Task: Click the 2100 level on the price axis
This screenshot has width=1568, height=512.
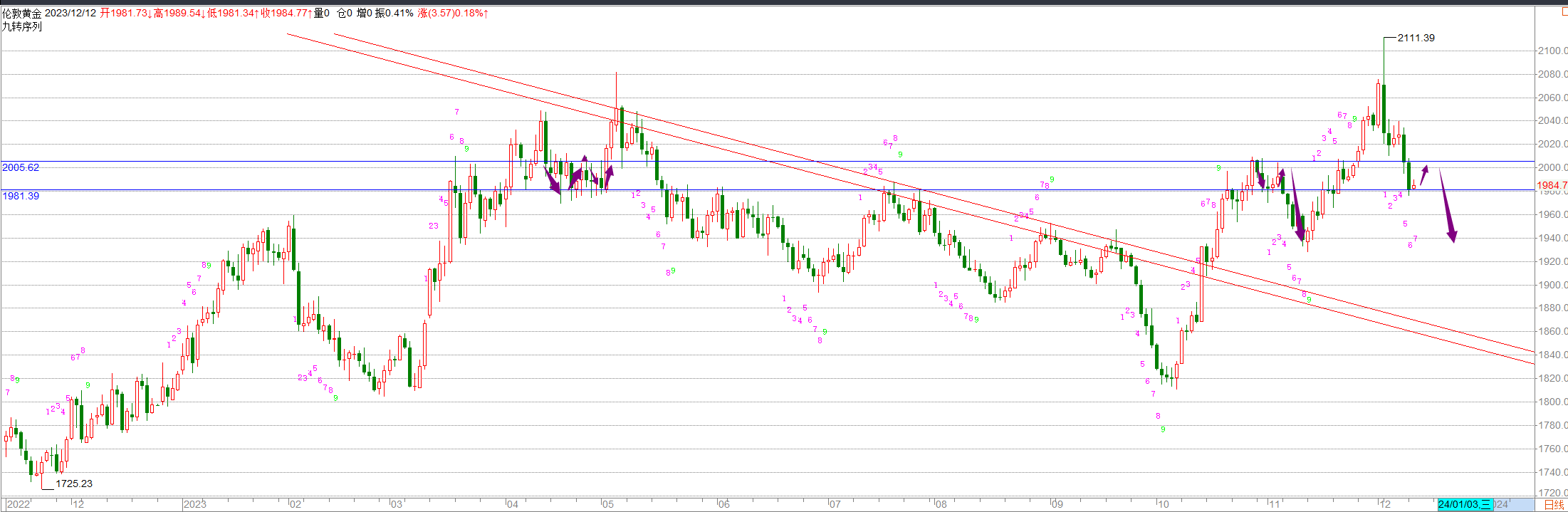Action: coord(1552,51)
